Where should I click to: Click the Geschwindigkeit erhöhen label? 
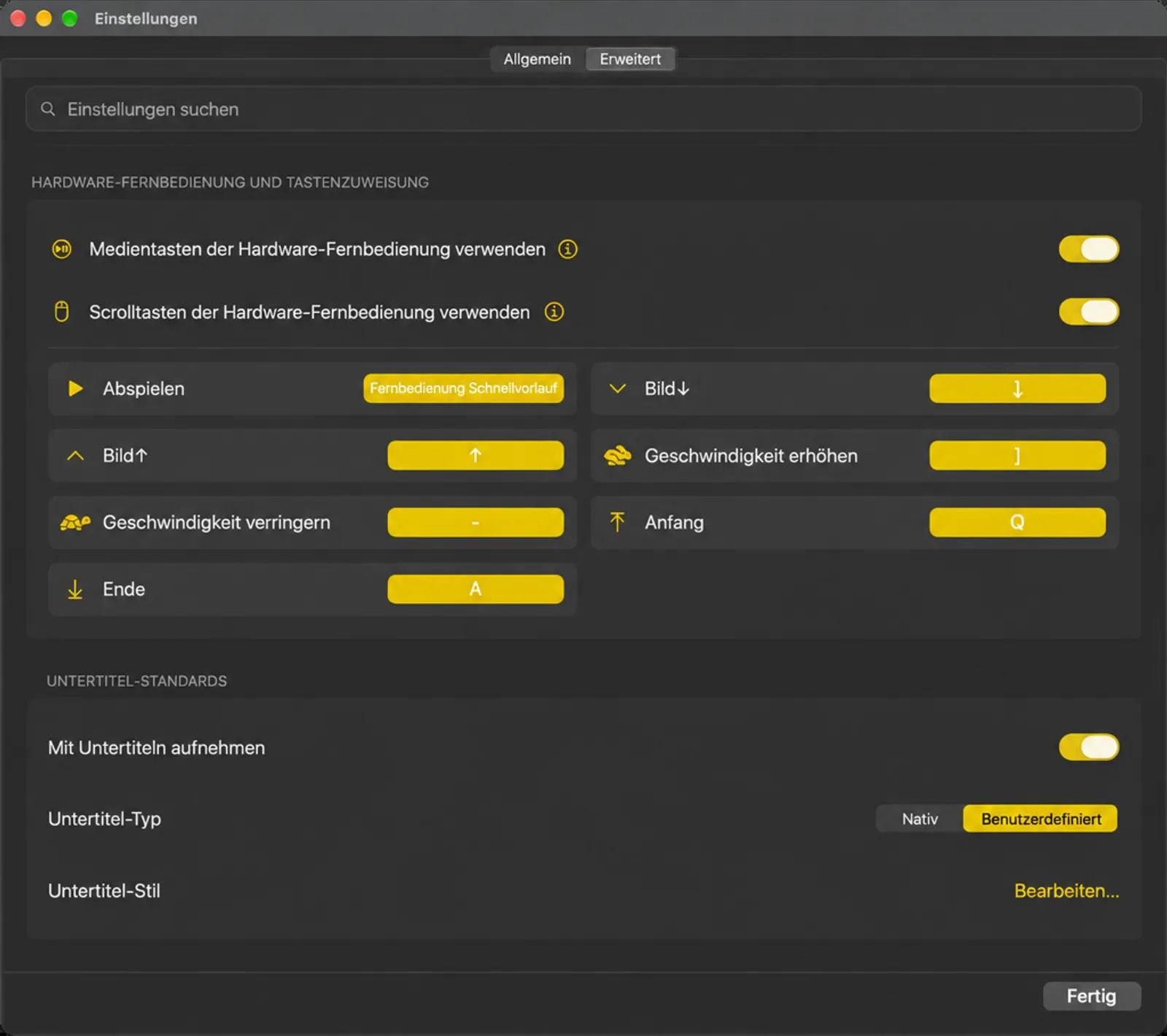(751, 456)
